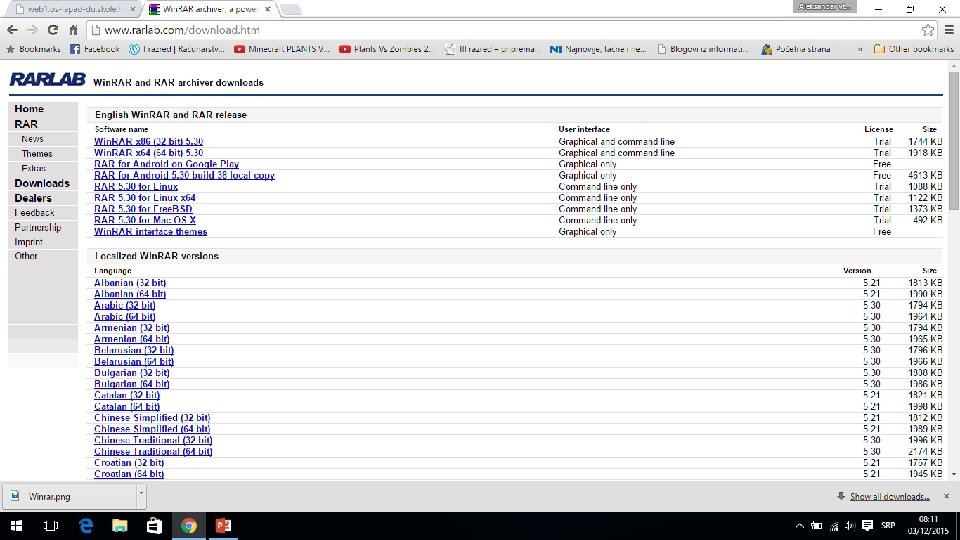Download RAR 5.30 for Linux x64
The image size is (960, 540).
145,198
